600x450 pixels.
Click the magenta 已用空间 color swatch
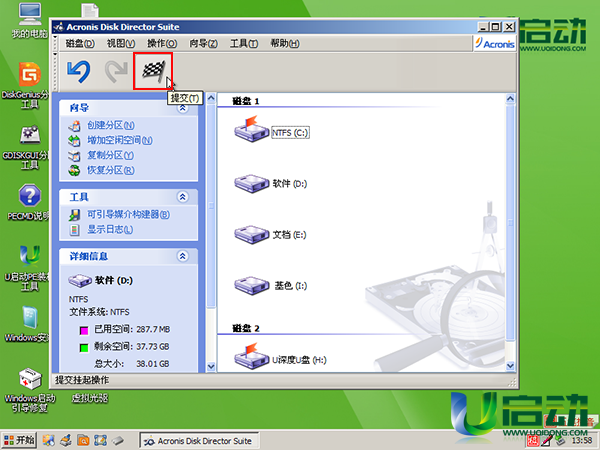pos(84,330)
